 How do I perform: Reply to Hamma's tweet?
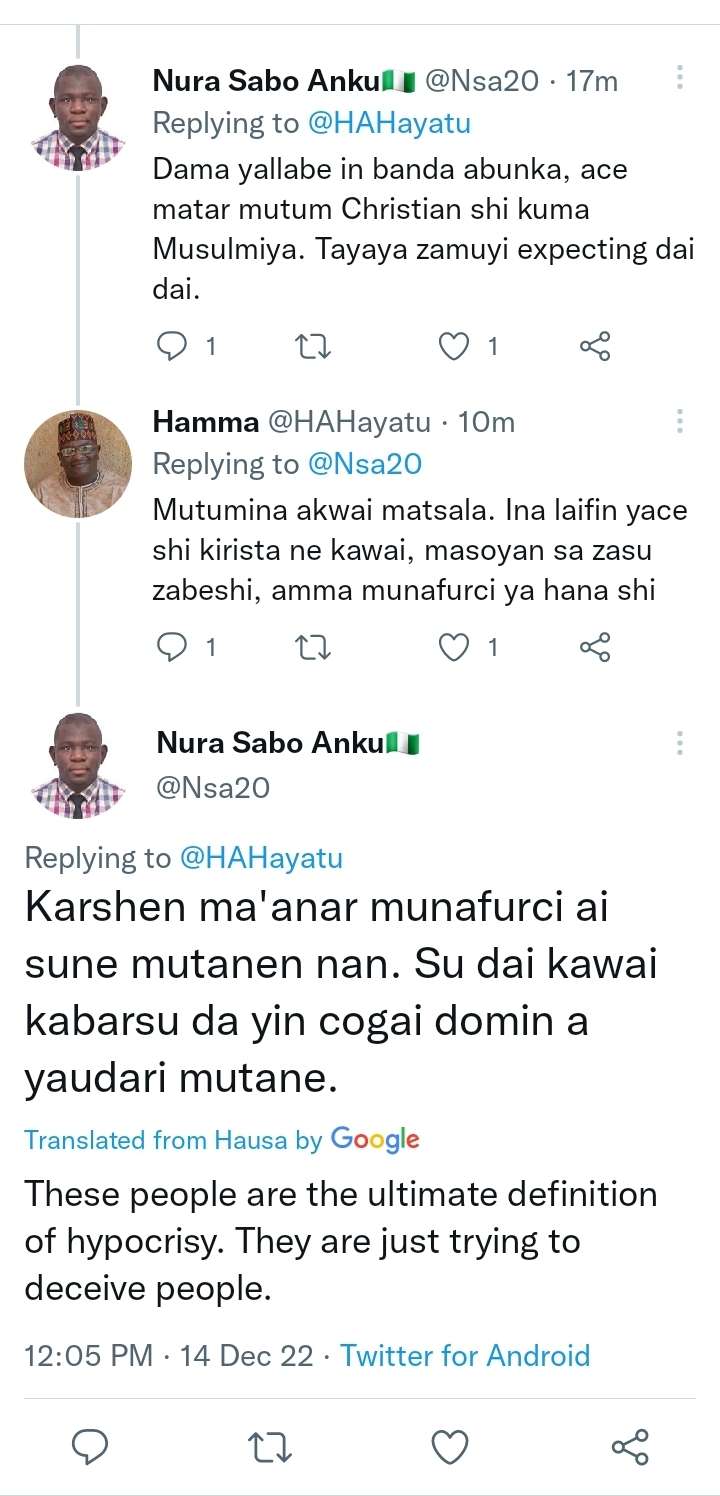[x=174, y=647]
